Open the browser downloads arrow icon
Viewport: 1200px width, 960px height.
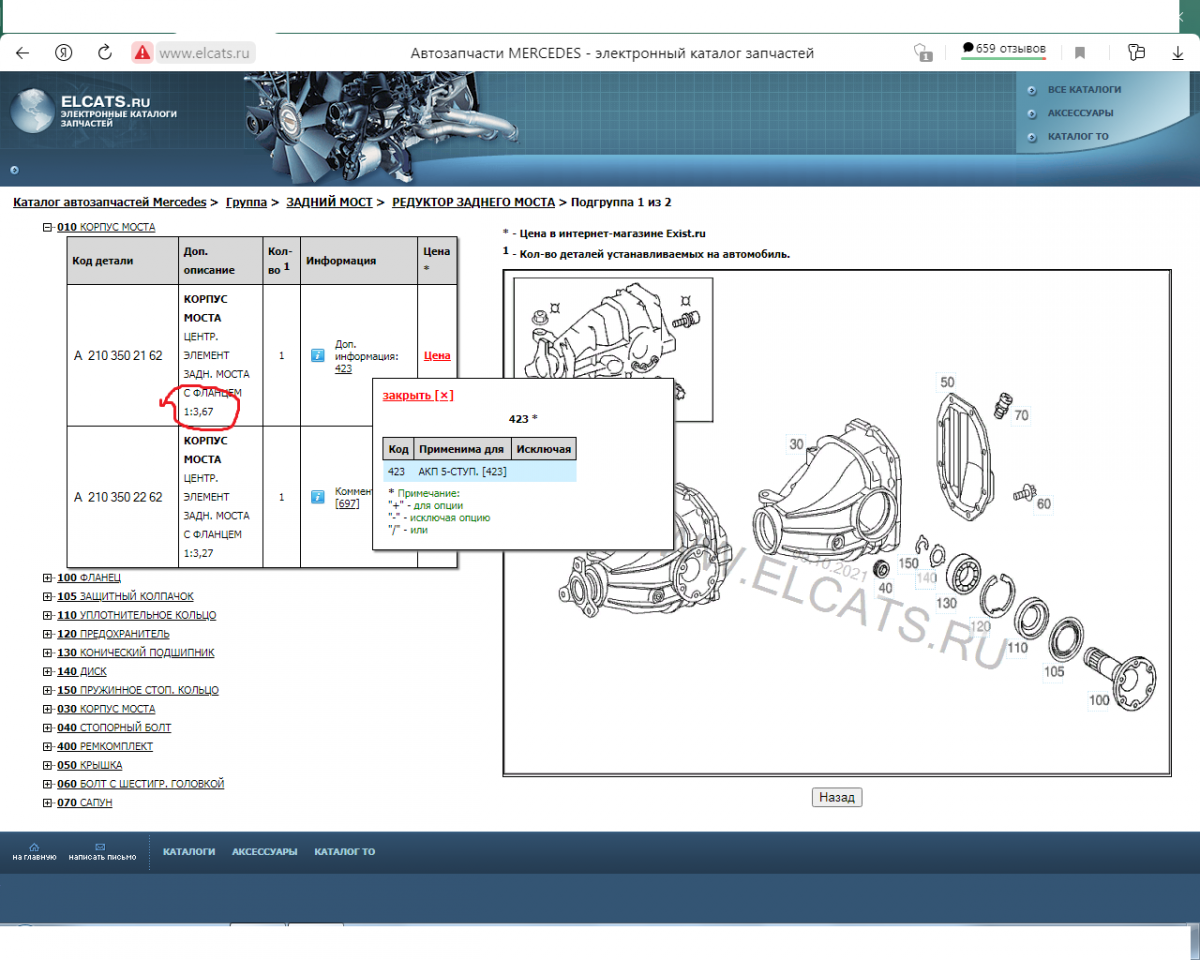click(1178, 53)
